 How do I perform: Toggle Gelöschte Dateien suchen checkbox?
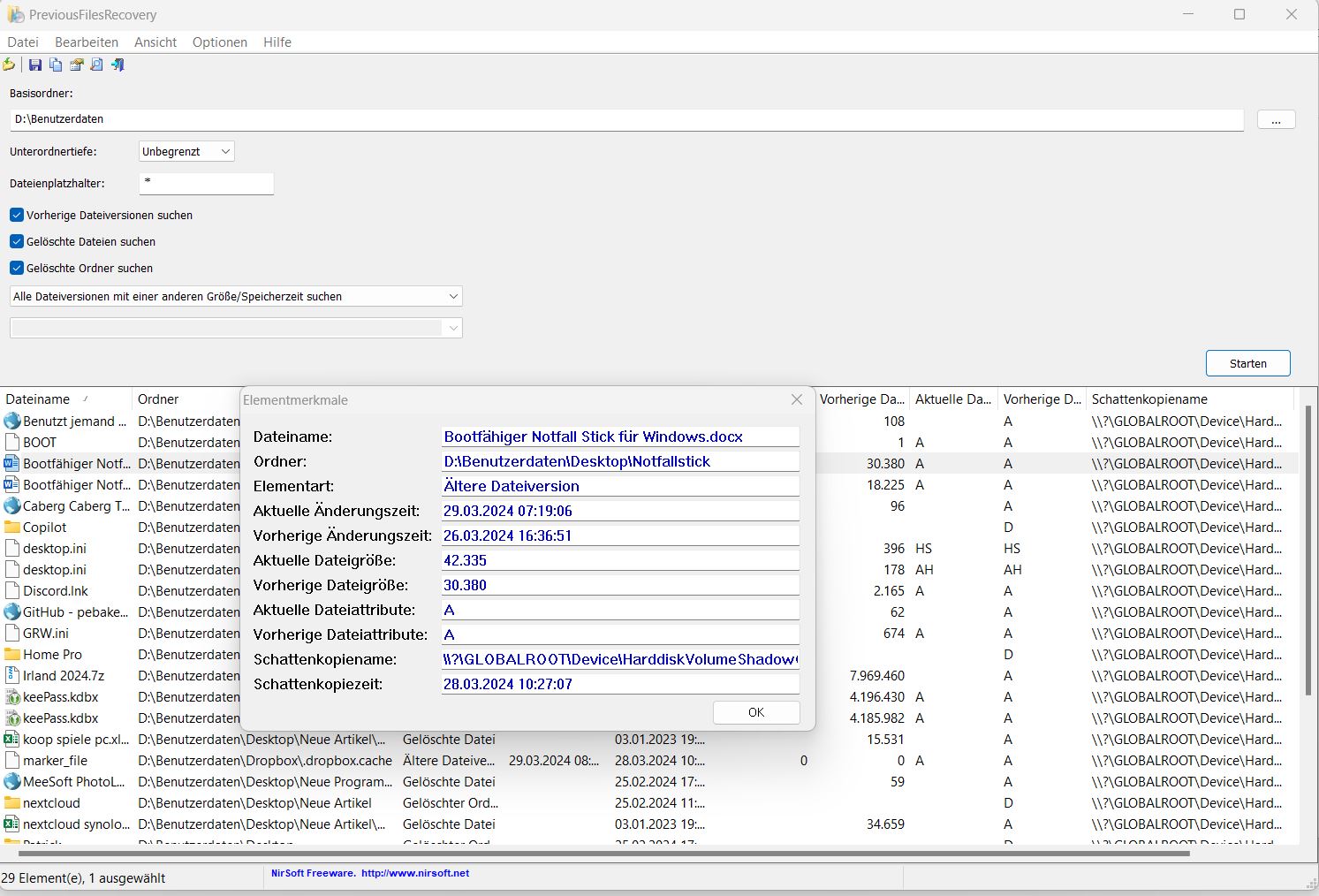tap(17, 241)
